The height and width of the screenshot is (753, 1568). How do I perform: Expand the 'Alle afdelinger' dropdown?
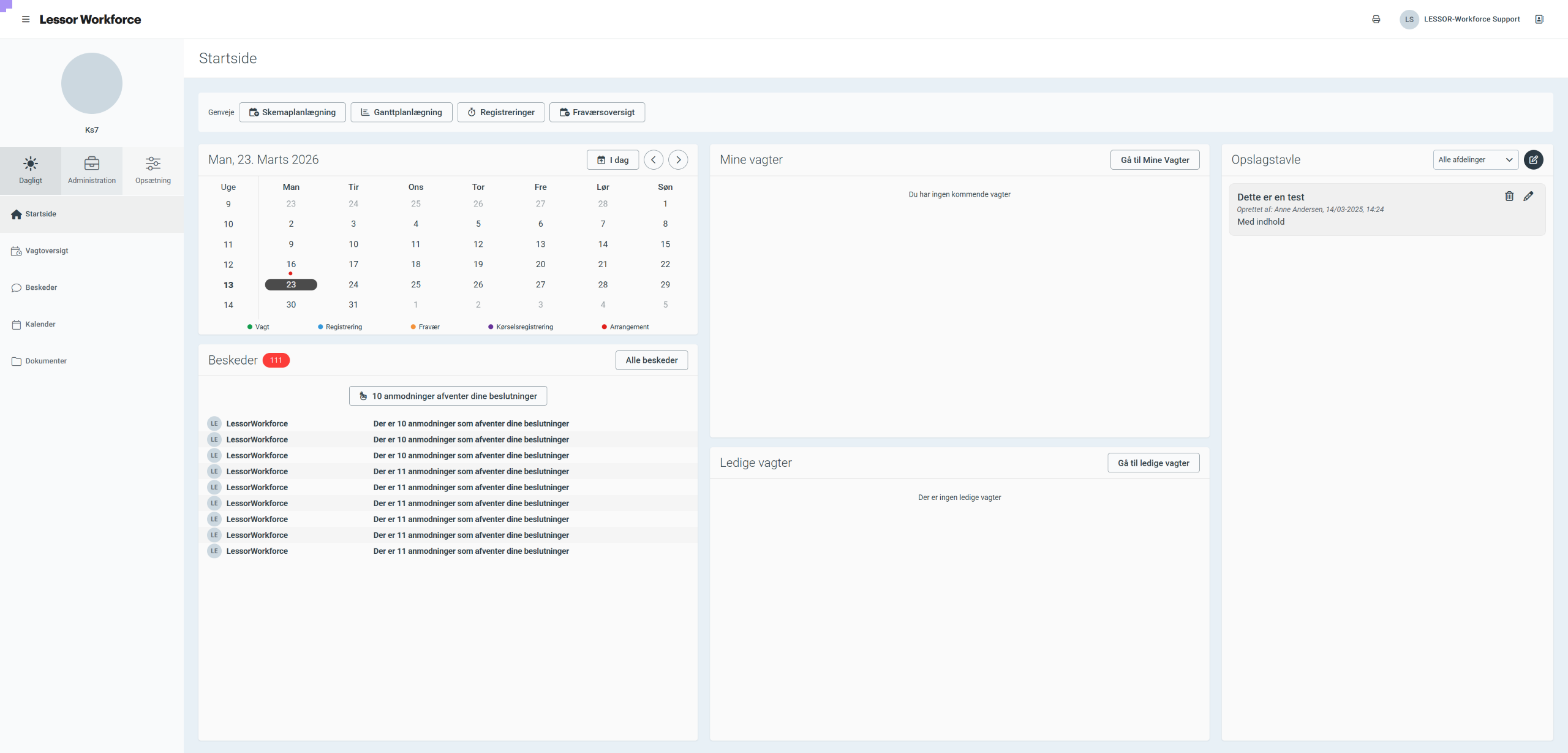click(1475, 159)
